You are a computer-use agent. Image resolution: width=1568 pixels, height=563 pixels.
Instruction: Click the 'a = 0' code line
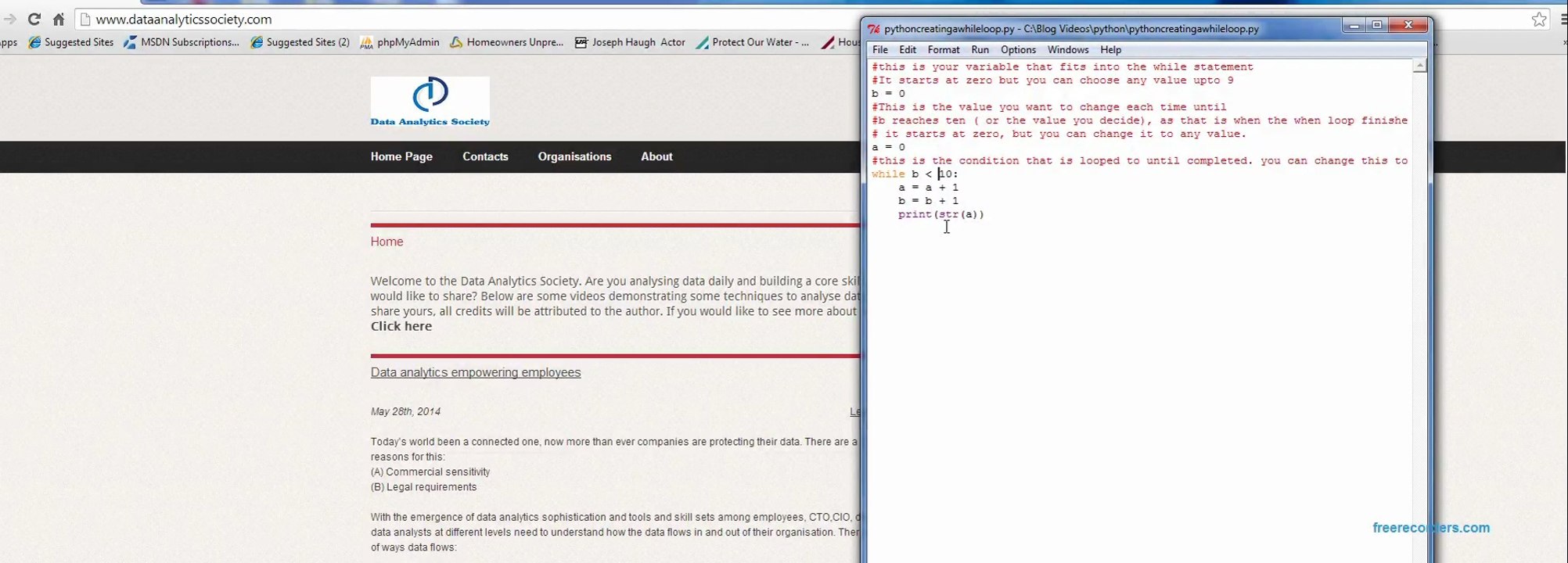click(x=888, y=147)
